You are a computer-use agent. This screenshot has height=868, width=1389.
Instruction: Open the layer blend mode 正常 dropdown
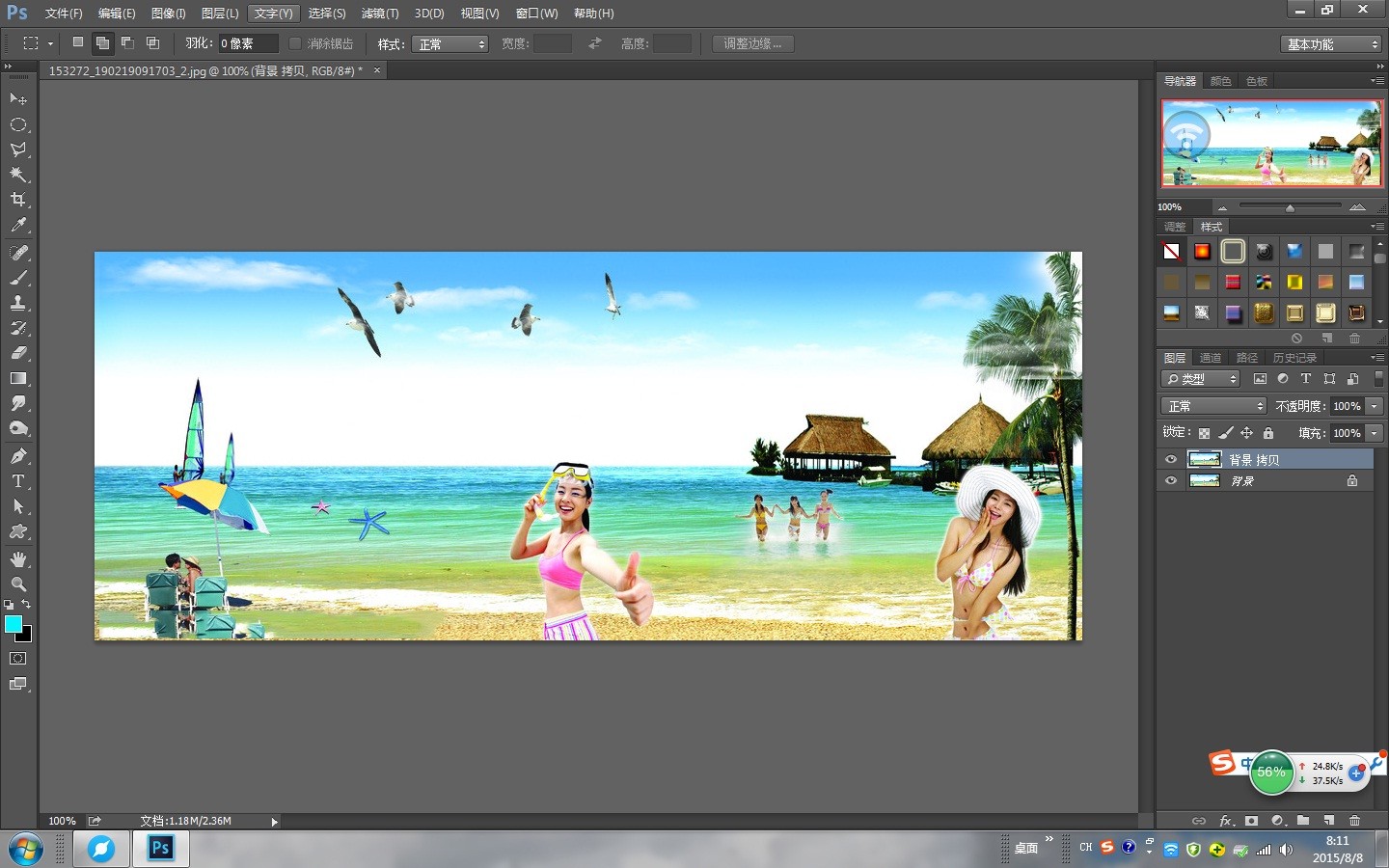pyautogui.click(x=1212, y=406)
